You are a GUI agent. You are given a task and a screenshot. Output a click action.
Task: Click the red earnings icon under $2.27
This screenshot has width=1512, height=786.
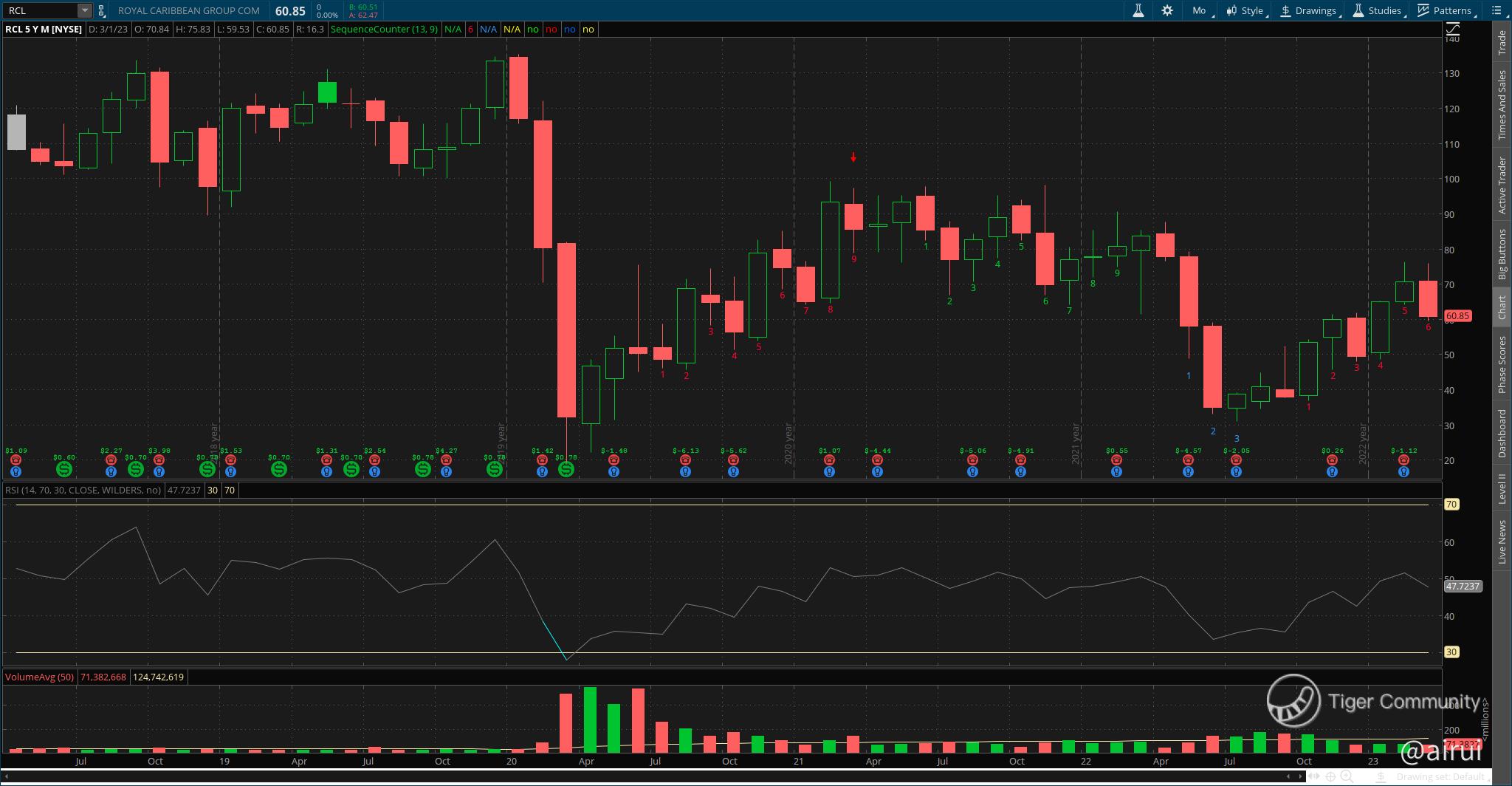111,460
